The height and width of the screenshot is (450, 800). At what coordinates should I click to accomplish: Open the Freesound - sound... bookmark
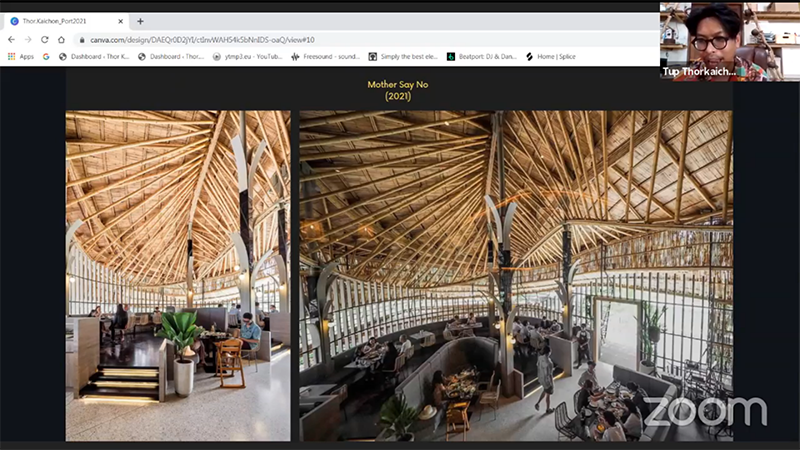(326, 57)
